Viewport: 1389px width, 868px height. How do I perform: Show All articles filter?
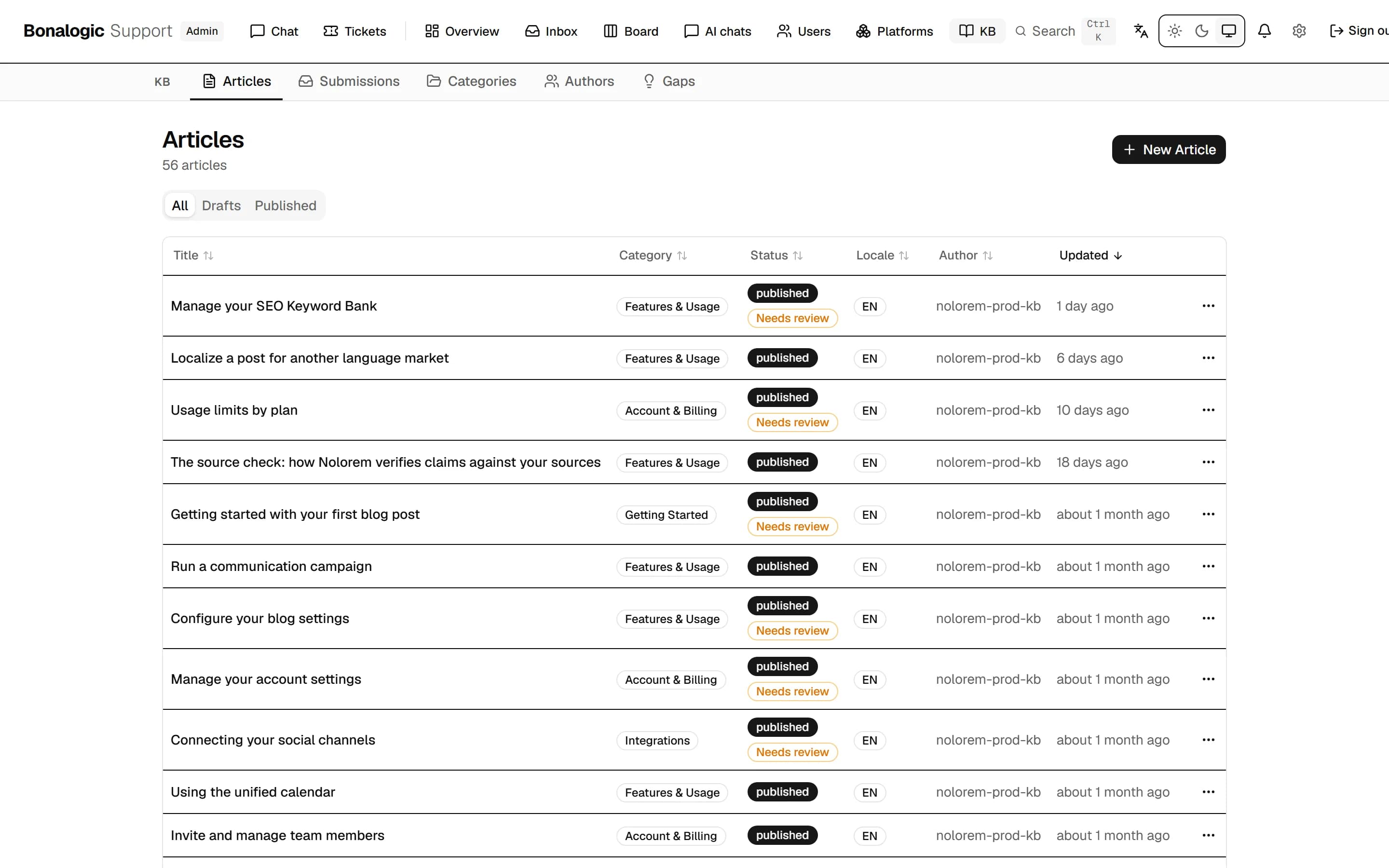[x=179, y=205]
